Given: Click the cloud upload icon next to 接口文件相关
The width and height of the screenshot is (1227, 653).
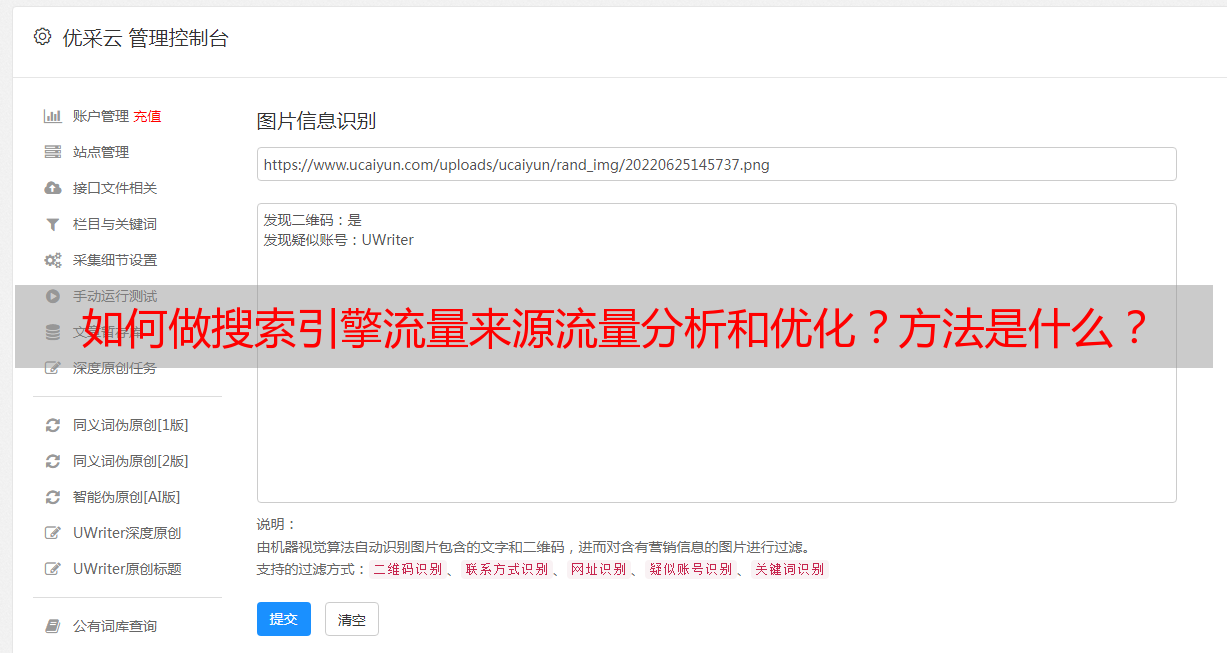Looking at the screenshot, I should pos(53,188).
